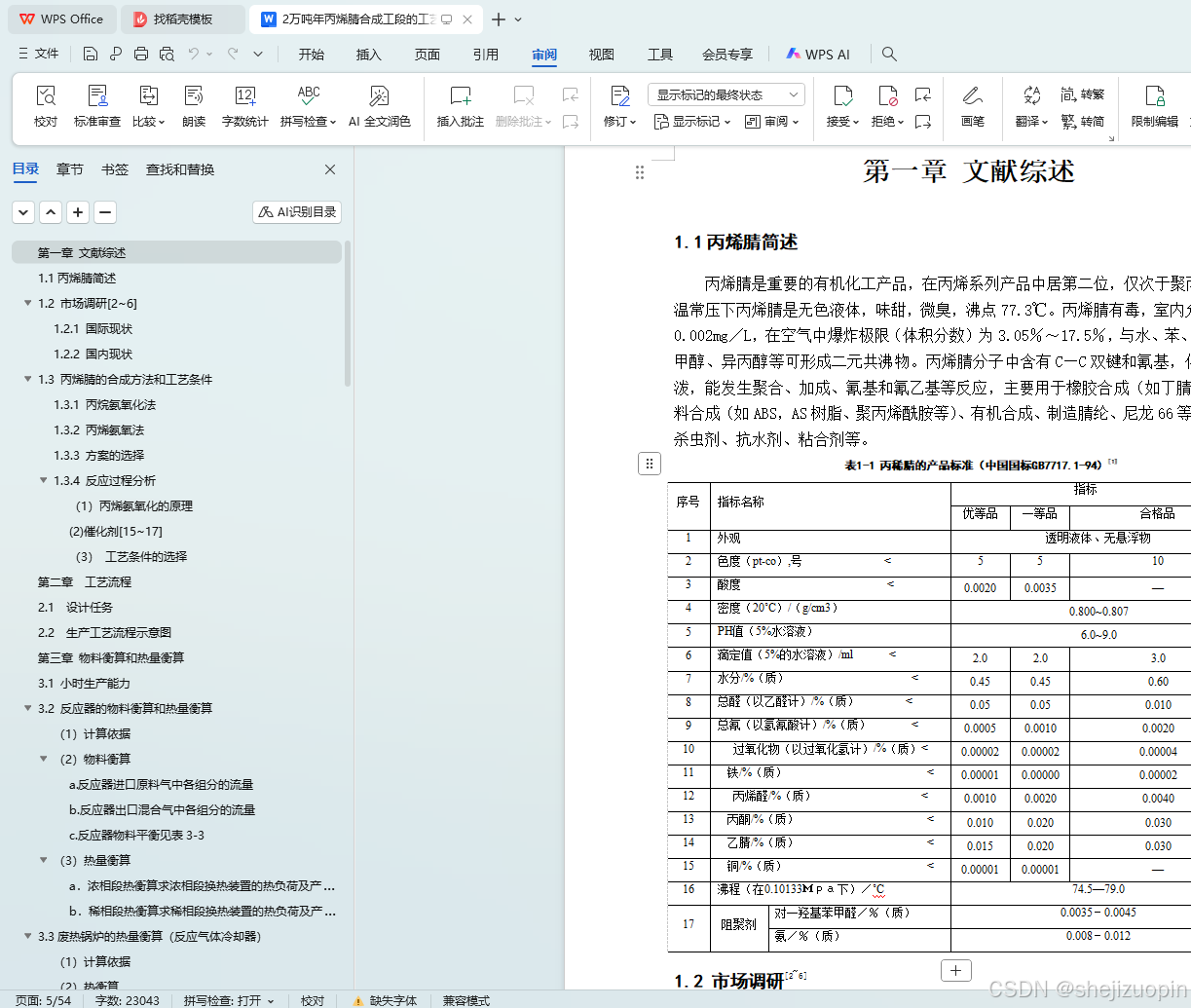Click the print icon in quick access toolbar
The height and width of the screenshot is (1008, 1191).
(x=141, y=54)
